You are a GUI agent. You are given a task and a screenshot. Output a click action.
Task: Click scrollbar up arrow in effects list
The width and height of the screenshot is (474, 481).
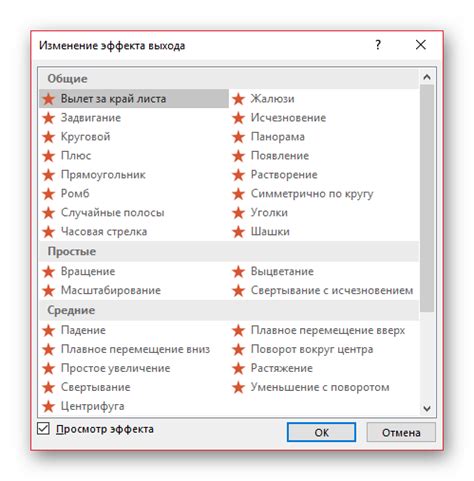427,77
